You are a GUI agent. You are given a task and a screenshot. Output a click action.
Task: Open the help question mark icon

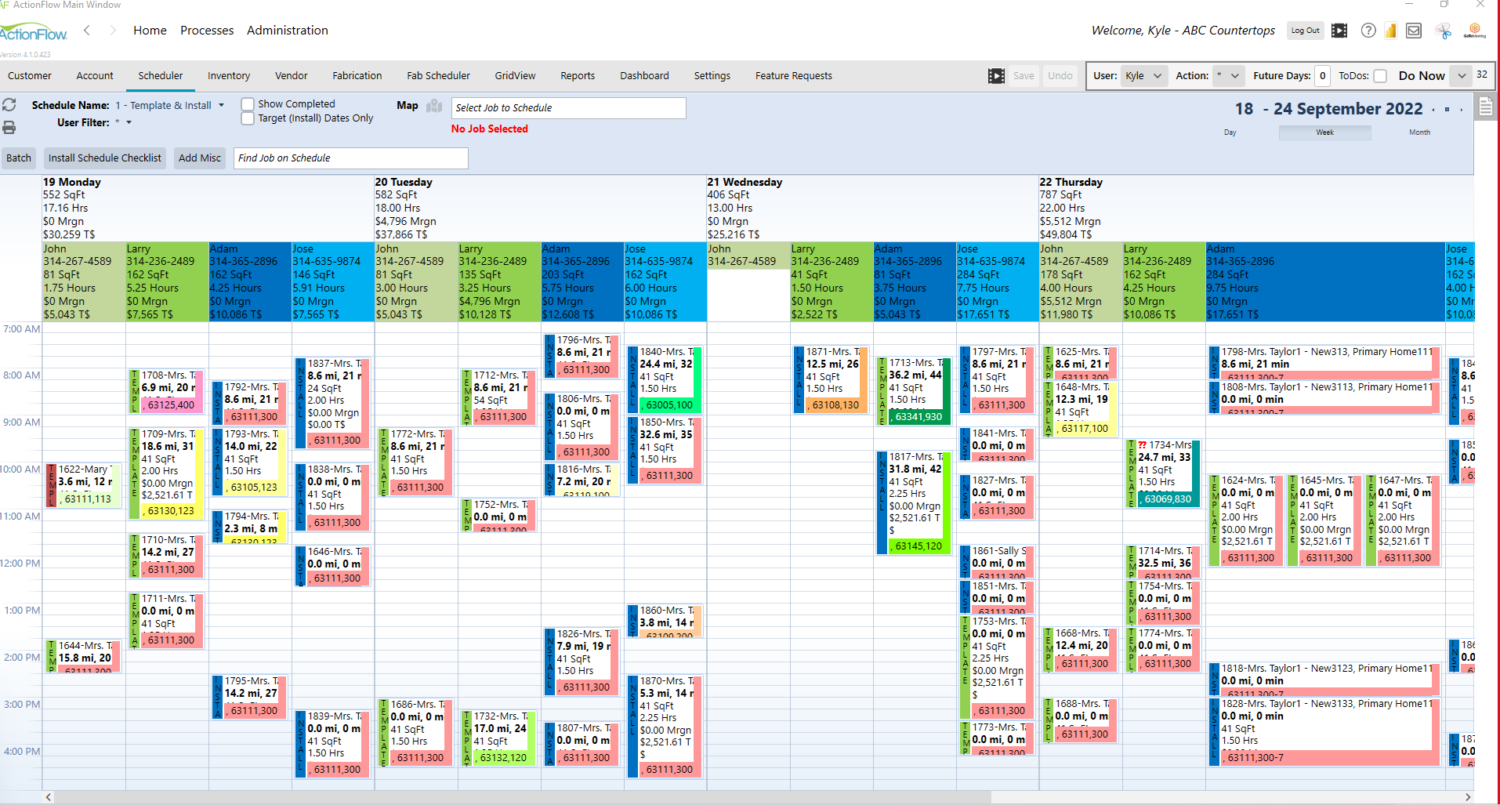1368,30
